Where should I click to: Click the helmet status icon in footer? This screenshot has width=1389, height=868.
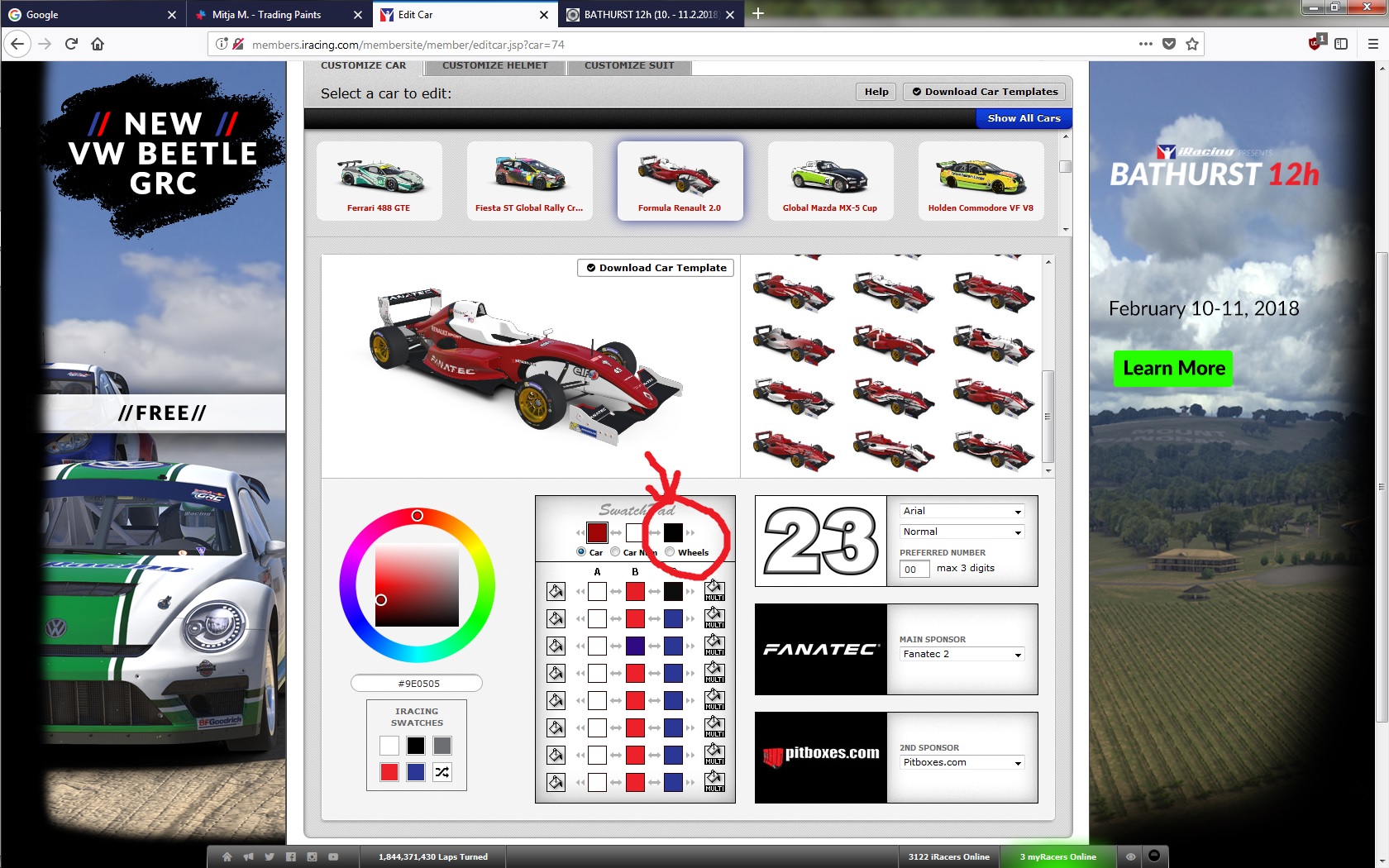point(1154,856)
